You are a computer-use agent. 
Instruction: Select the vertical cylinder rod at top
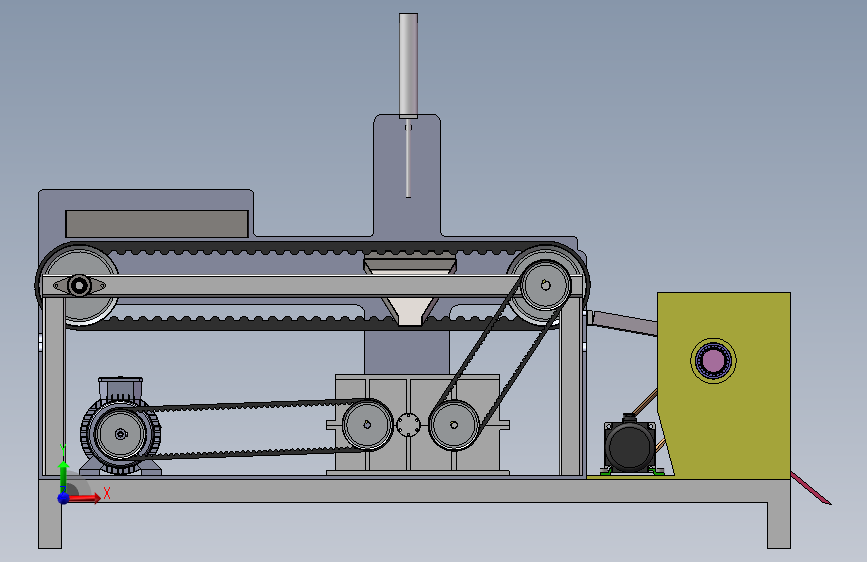(409, 66)
